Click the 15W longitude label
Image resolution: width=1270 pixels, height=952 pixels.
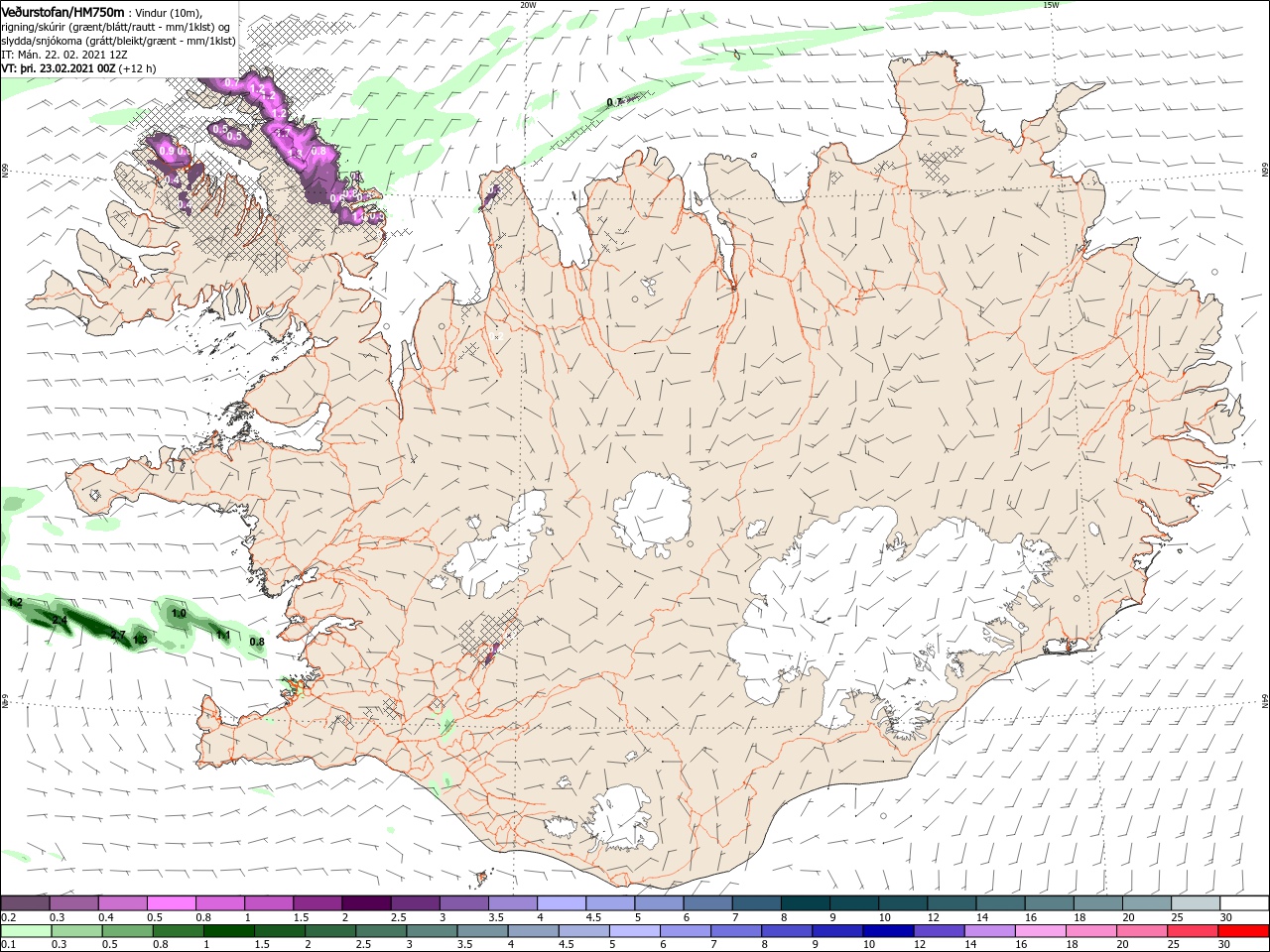pos(1051,5)
